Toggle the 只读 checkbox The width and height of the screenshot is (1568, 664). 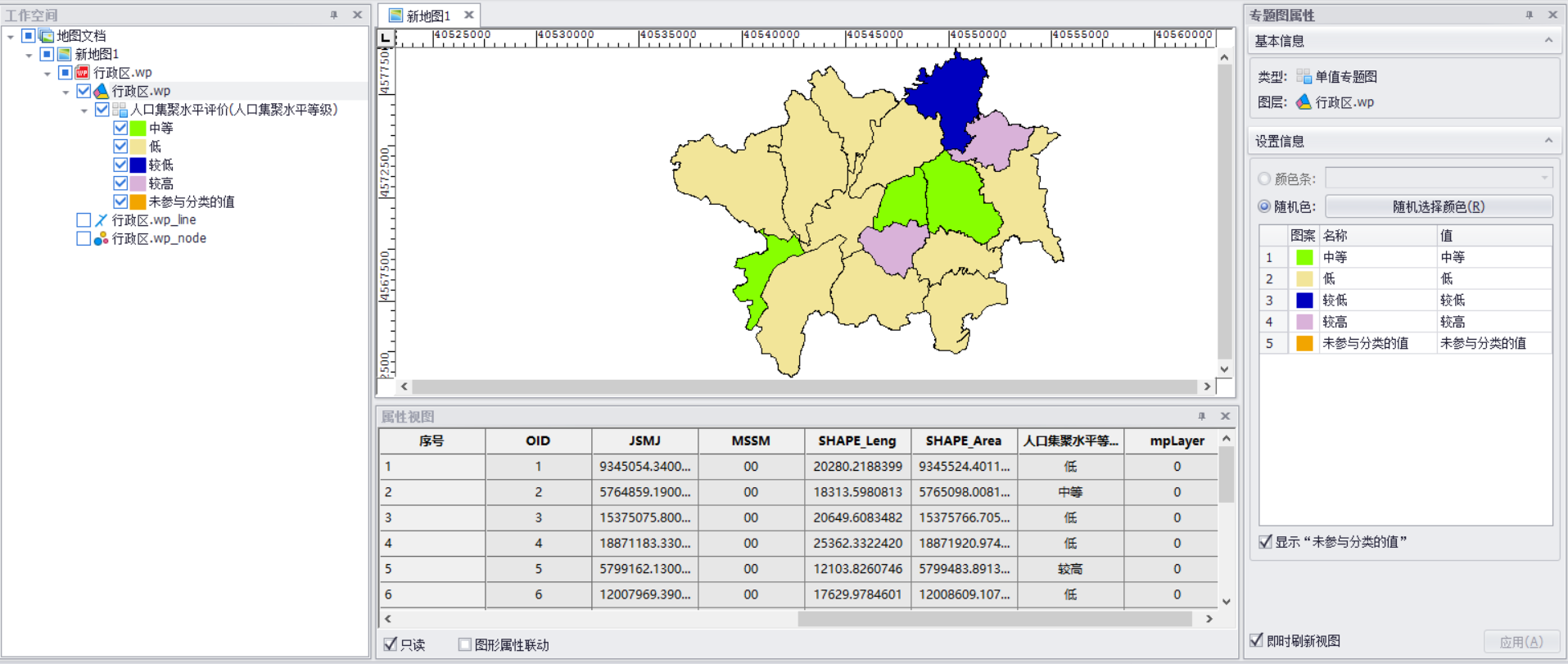391,644
